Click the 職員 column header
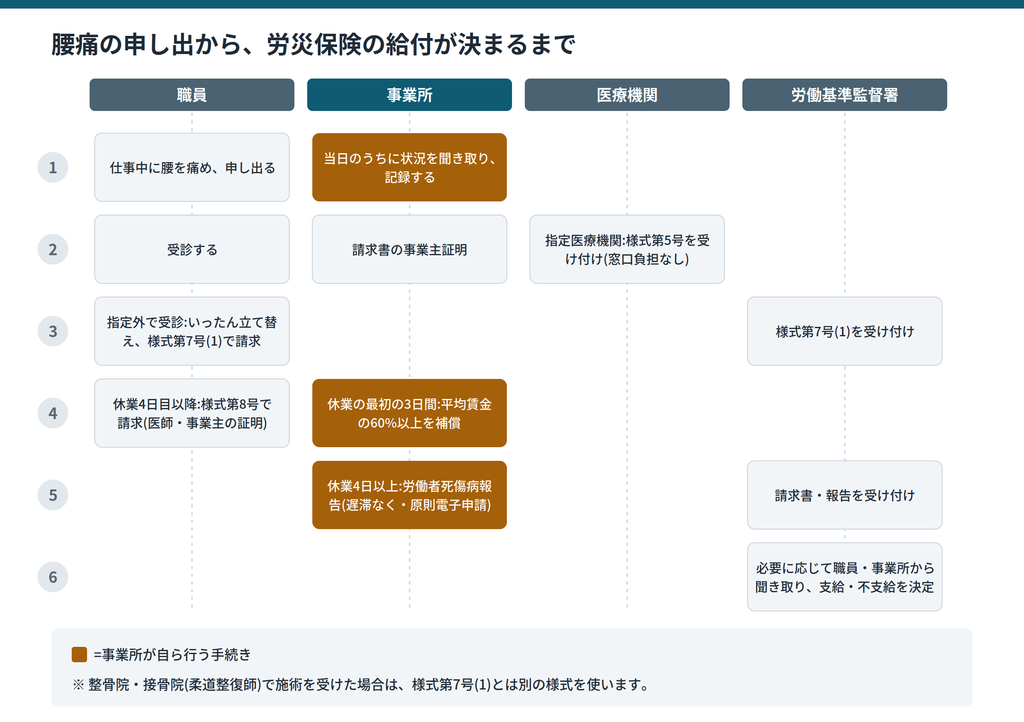1024x722 pixels. click(192, 95)
